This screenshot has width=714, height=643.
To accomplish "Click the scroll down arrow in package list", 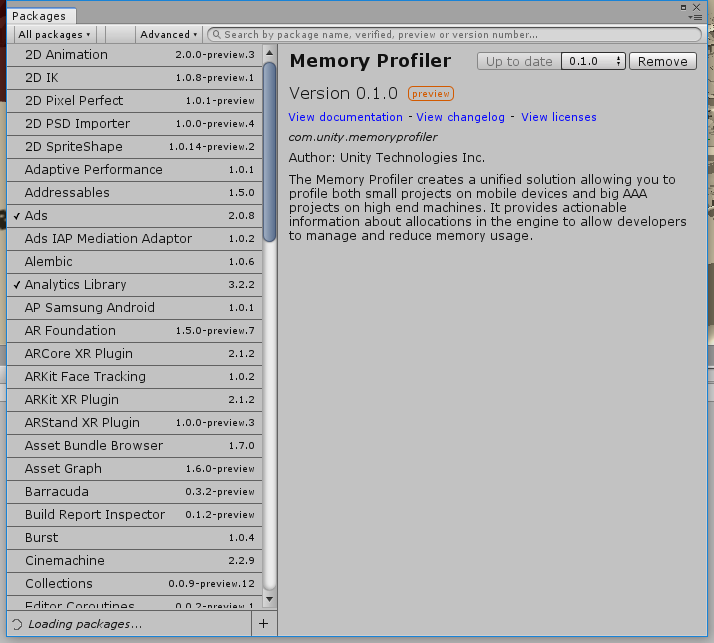I will [x=270, y=599].
